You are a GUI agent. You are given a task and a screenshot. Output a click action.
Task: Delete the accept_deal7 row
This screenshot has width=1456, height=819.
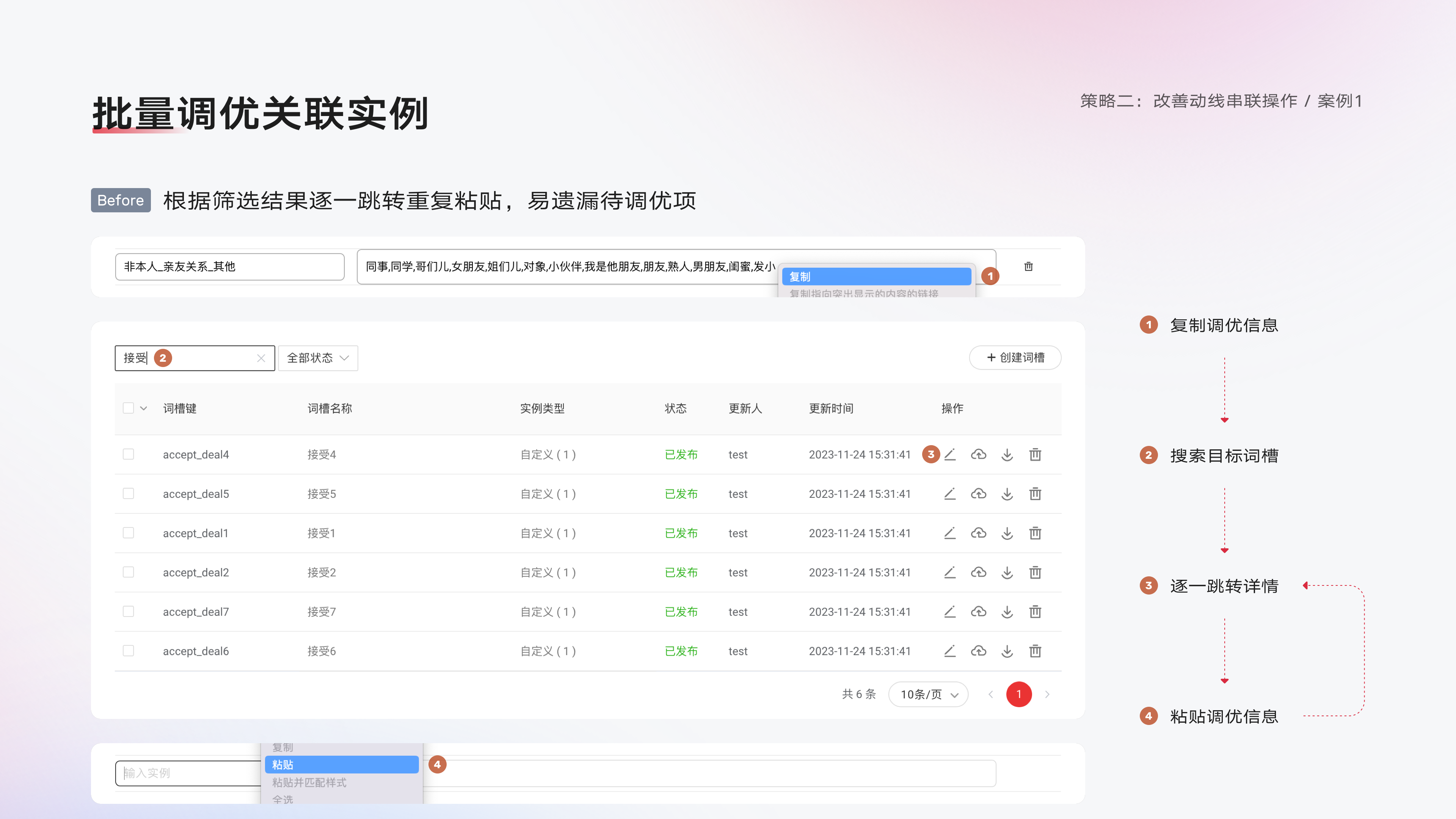tap(1035, 612)
